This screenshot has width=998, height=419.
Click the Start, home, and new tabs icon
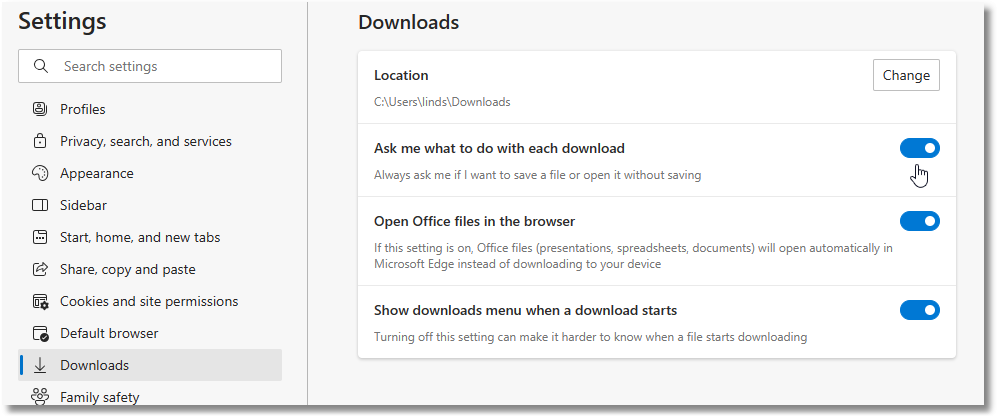40,237
